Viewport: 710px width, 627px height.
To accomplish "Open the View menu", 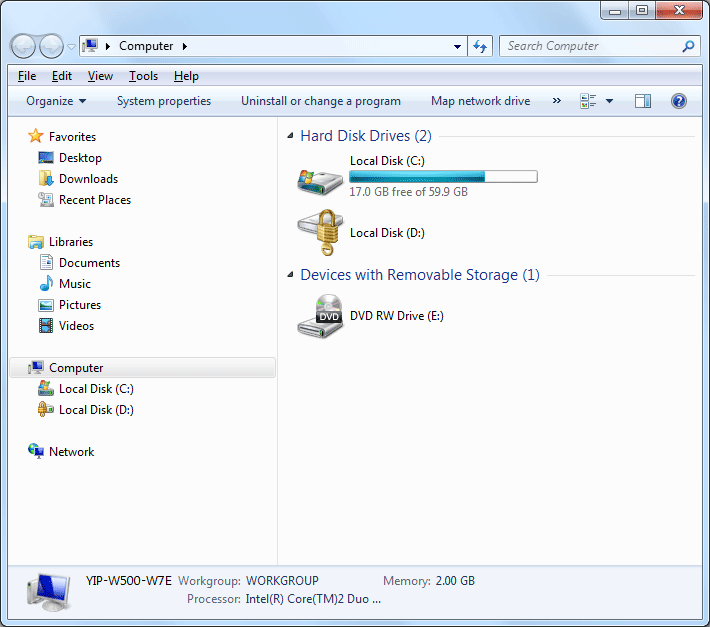I will click(x=100, y=76).
